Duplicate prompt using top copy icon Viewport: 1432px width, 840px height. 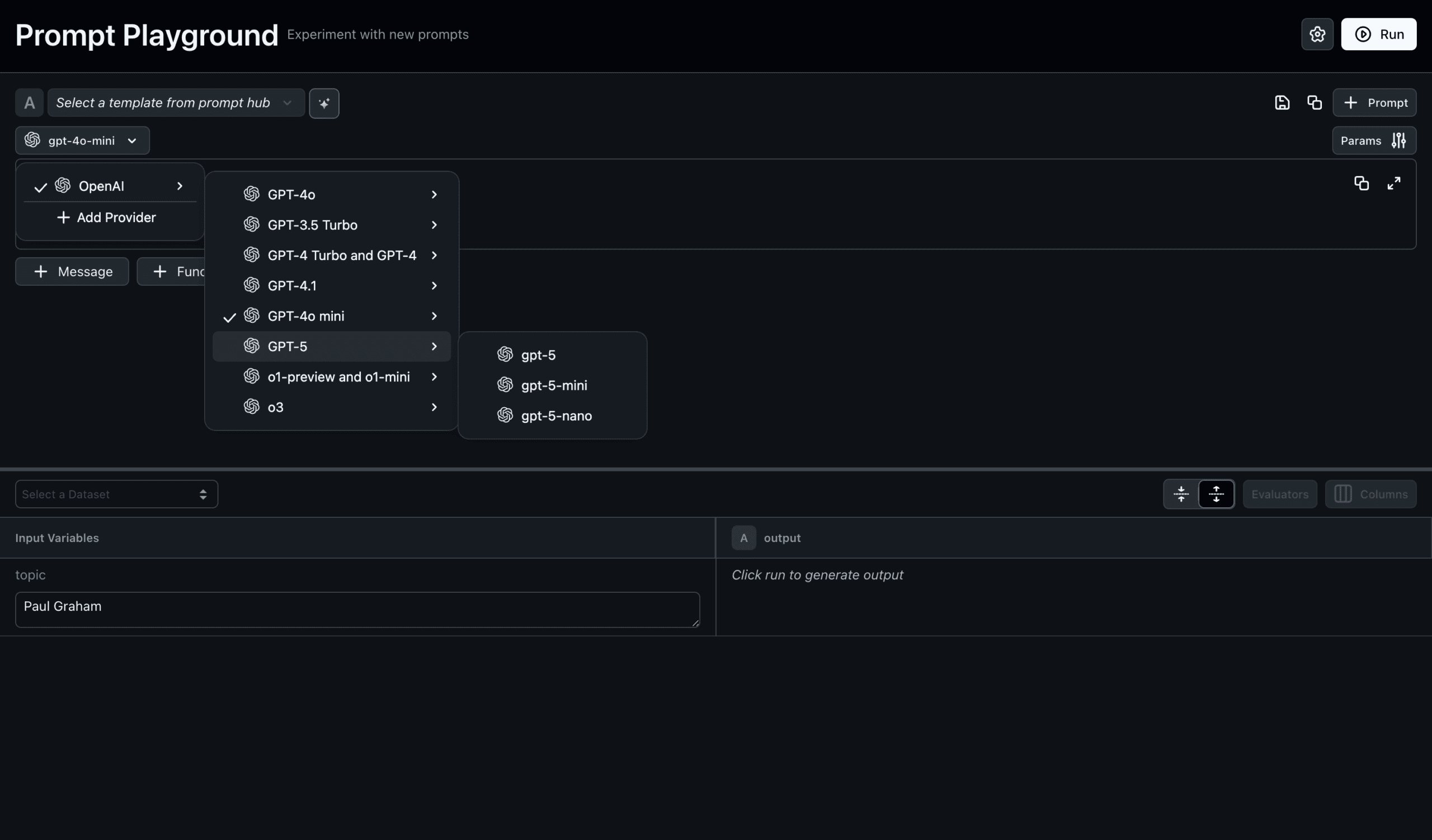[1314, 103]
